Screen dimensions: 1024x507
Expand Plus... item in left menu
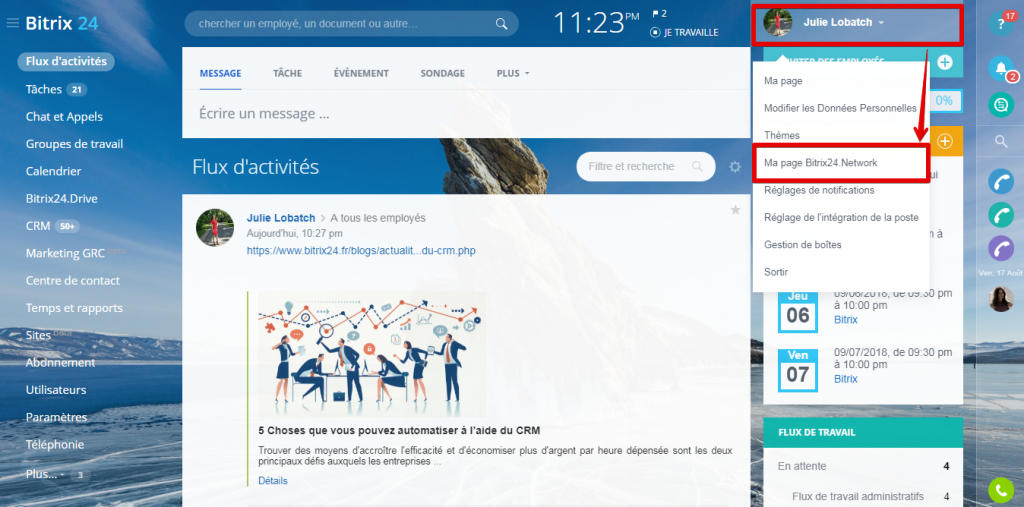pyautogui.click(x=45, y=474)
